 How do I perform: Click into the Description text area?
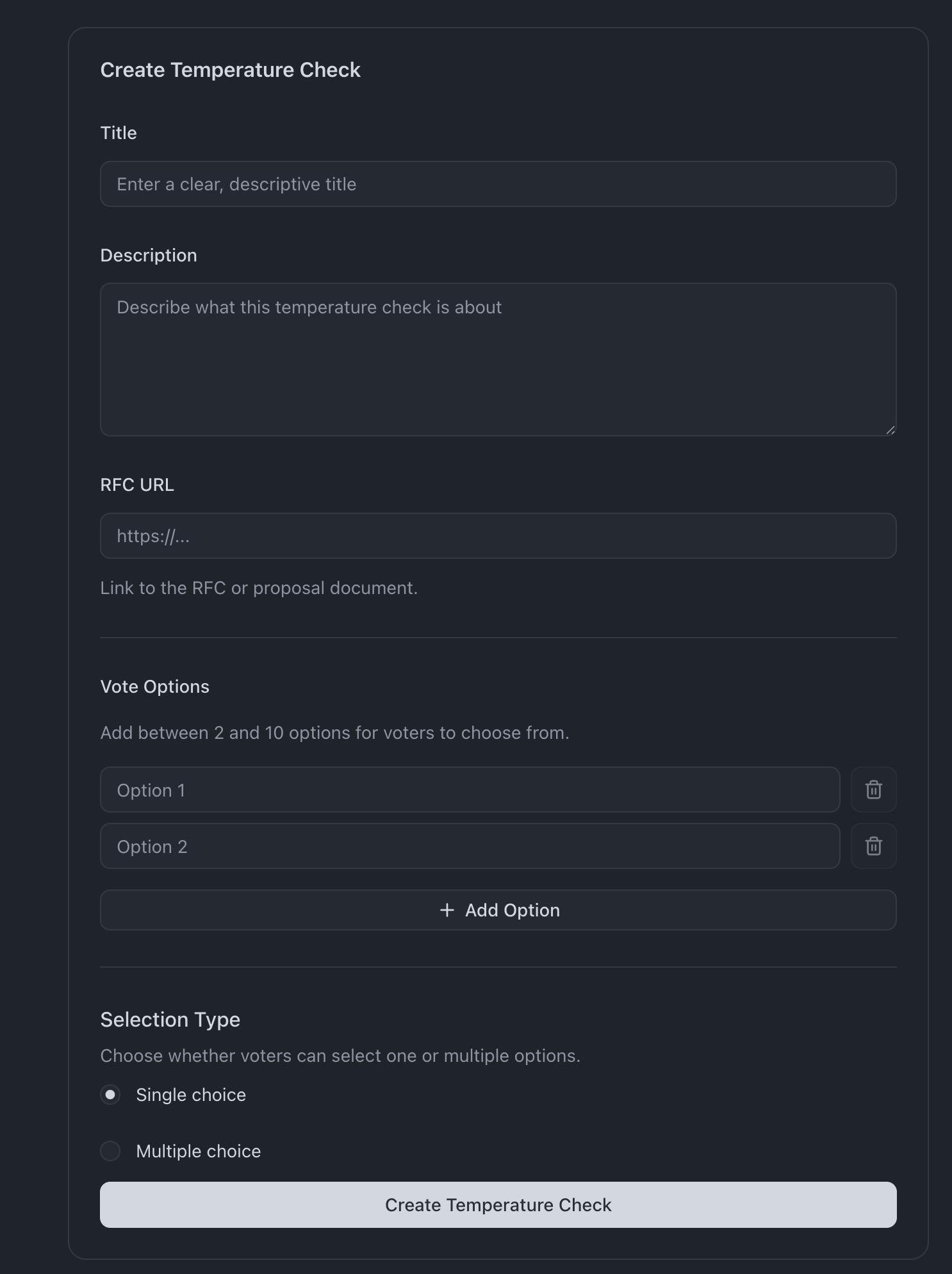(x=498, y=360)
